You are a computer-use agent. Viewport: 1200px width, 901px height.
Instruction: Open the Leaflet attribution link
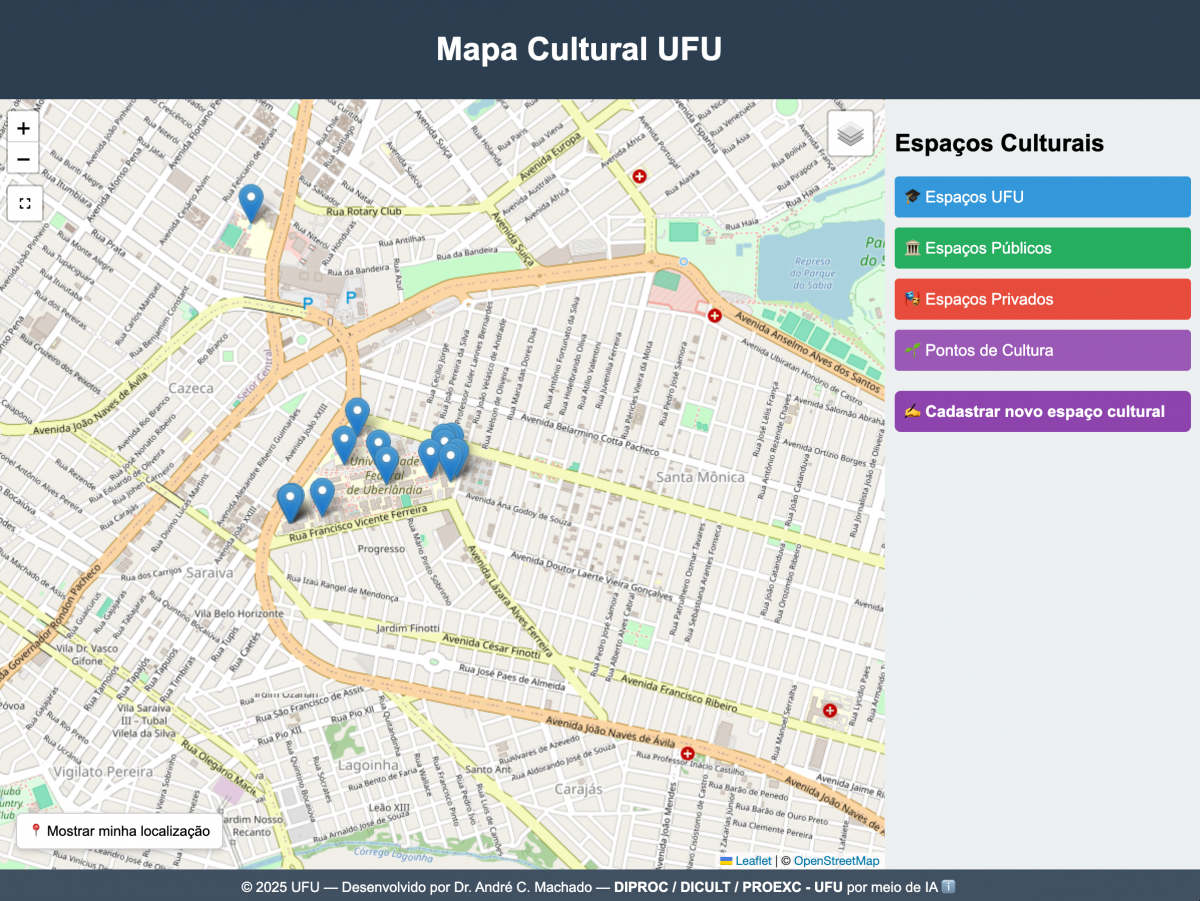752,861
